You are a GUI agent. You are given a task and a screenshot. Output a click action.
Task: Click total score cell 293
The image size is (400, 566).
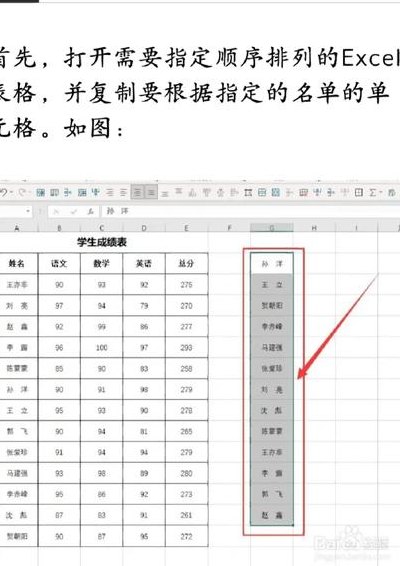[x=186, y=348]
